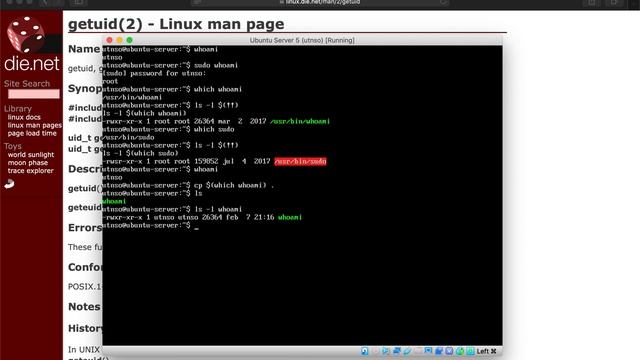Click the green whoami entry under ls
The width and height of the screenshot is (640, 360).
pyautogui.click(x=114, y=201)
